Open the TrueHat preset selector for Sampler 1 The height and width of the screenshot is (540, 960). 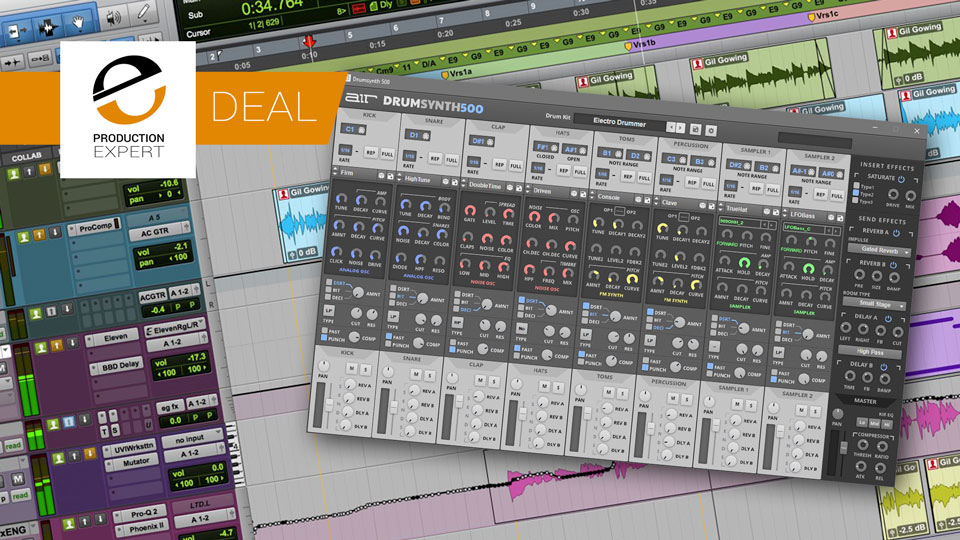pyautogui.click(x=743, y=209)
